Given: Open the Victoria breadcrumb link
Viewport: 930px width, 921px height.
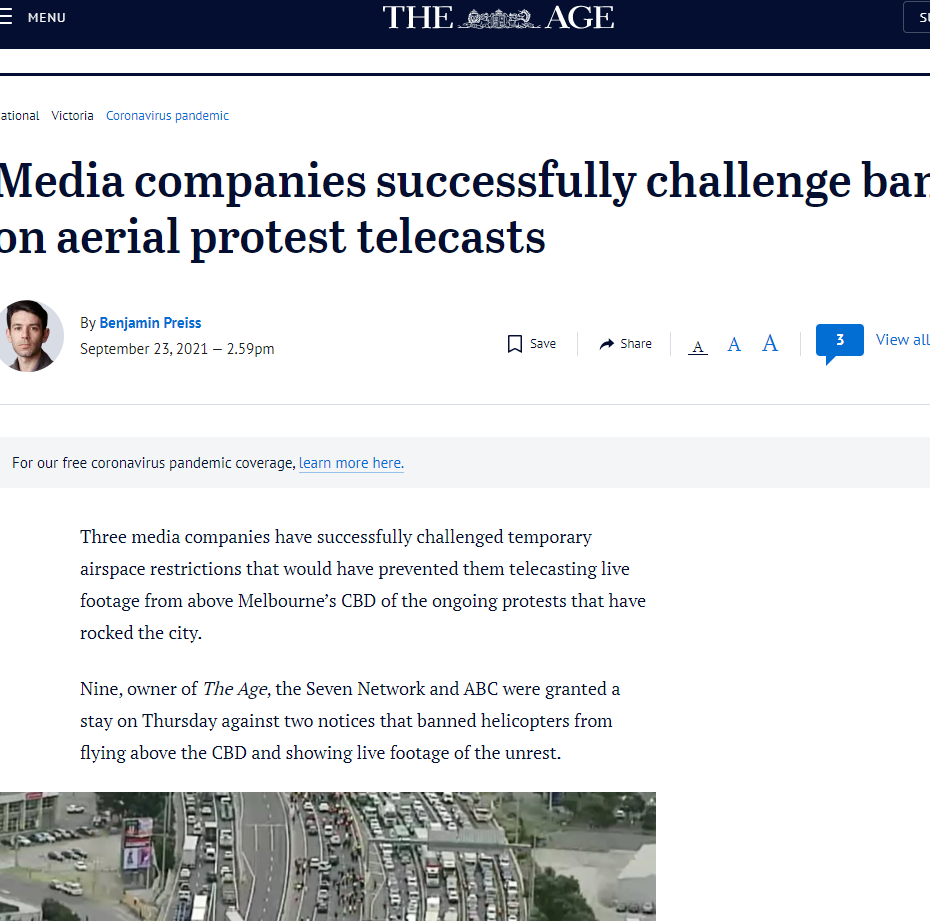Looking at the screenshot, I should click(x=72, y=116).
